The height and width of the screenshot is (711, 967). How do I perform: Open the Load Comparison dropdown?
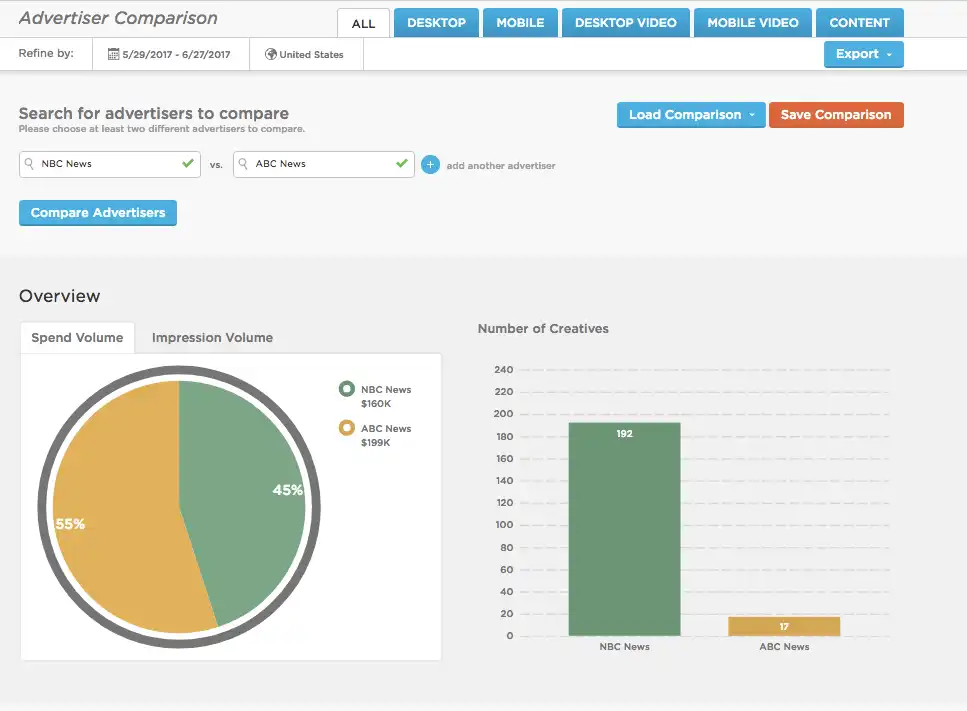point(690,114)
